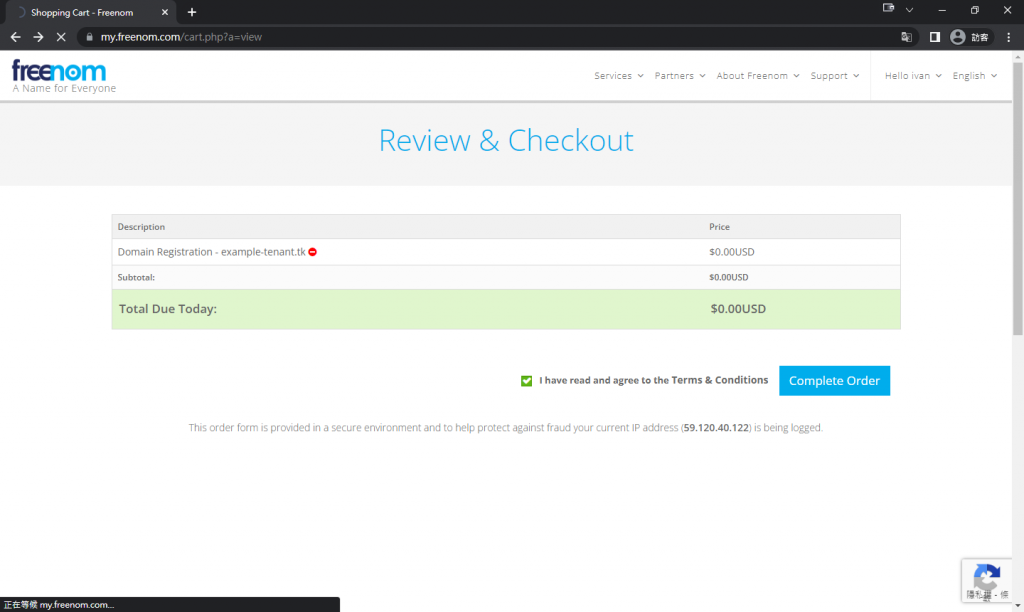Select the Shopping Cart - Freenom tab

click(x=91, y=12)
